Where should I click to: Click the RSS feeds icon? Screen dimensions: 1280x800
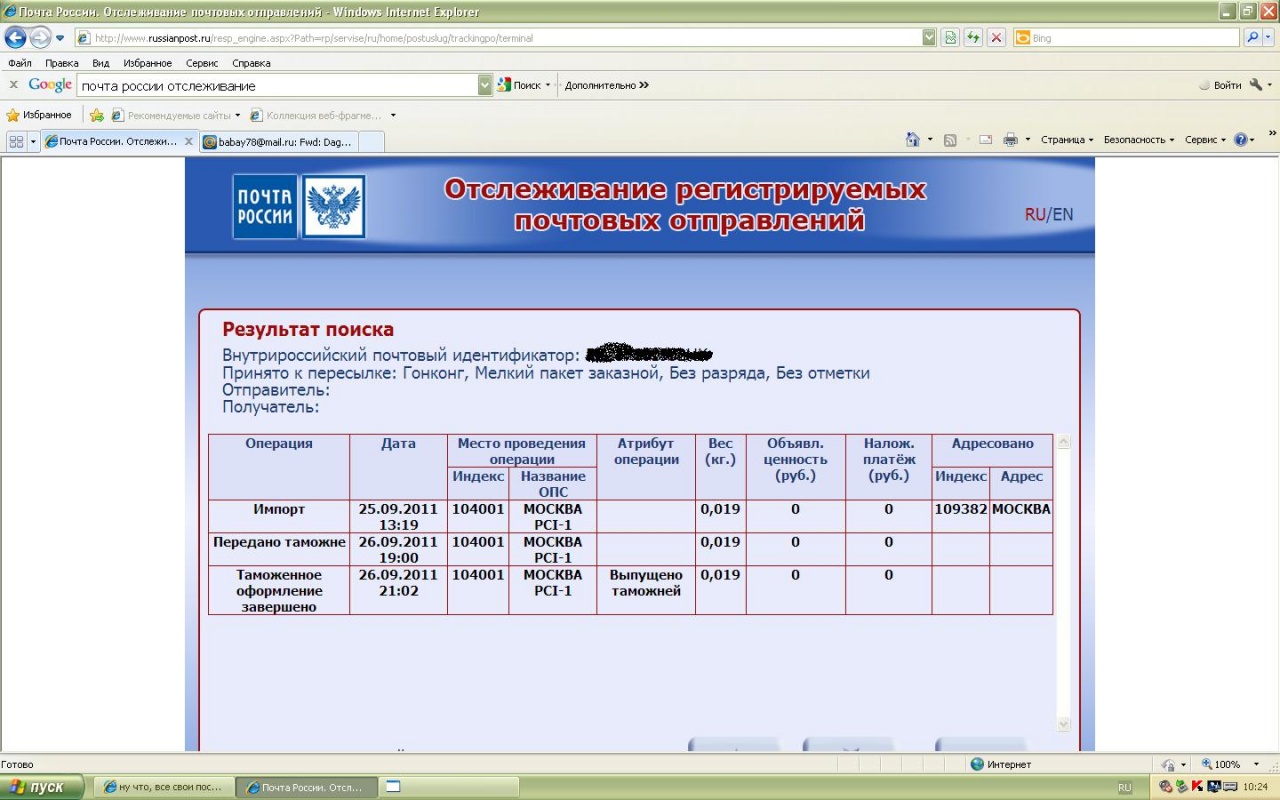pos(950,140)
